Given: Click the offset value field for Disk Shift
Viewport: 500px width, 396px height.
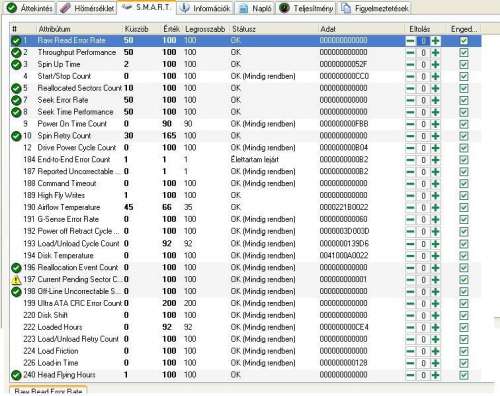Looking at the screenshot, I should (423, 315).
